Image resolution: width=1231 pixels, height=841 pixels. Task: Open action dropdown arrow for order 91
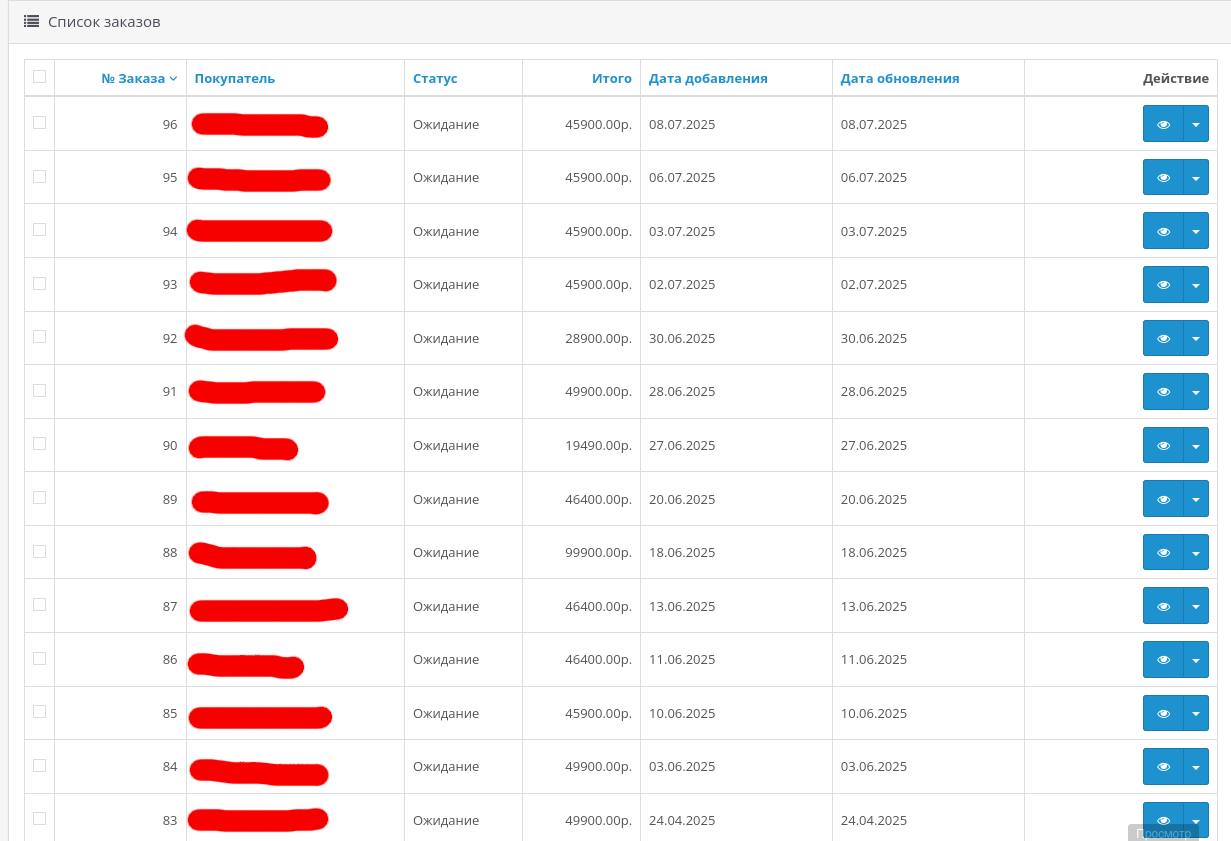1196,391
